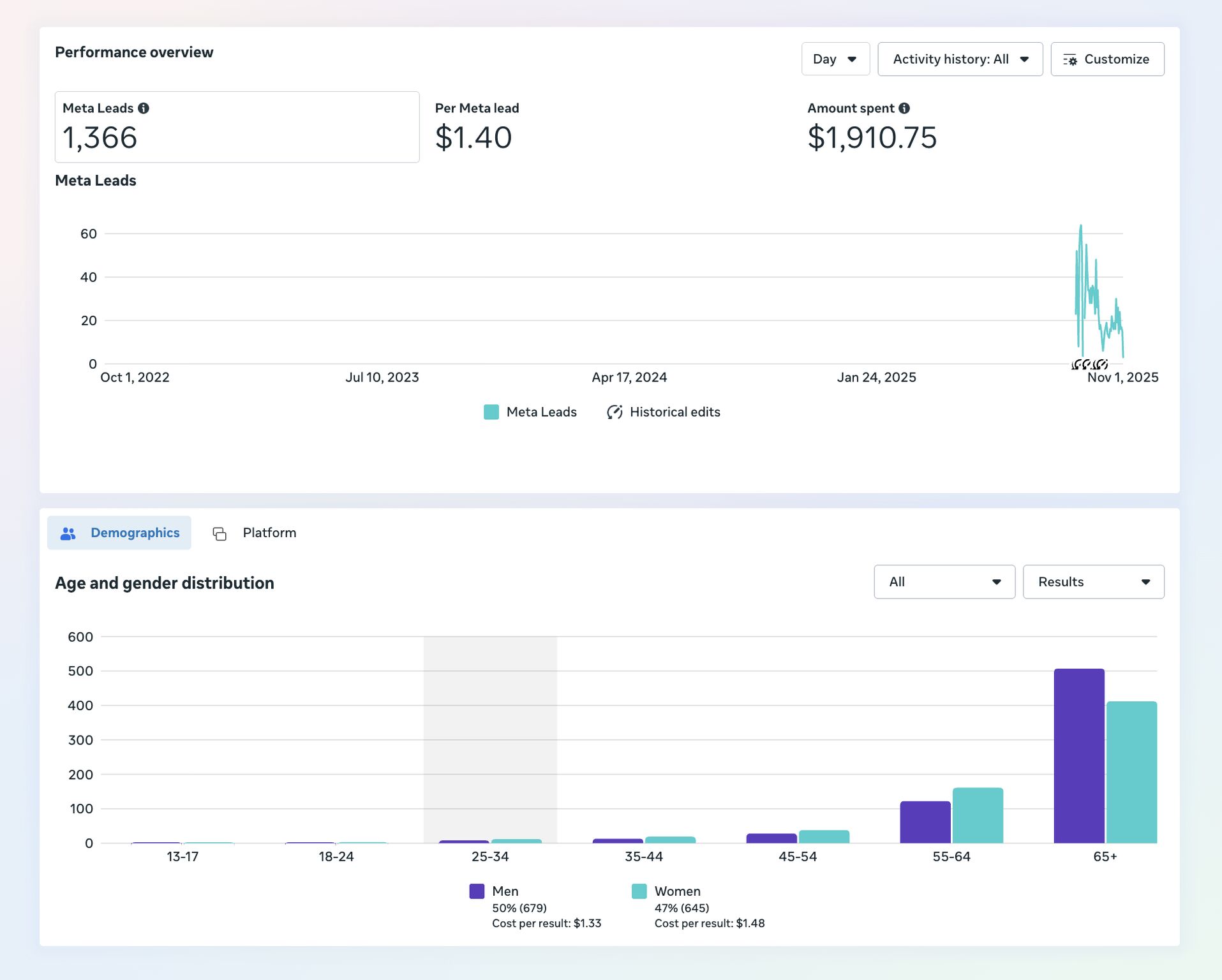Click the Customize settings icon

pyautogui.click(x=1070, y=60)
